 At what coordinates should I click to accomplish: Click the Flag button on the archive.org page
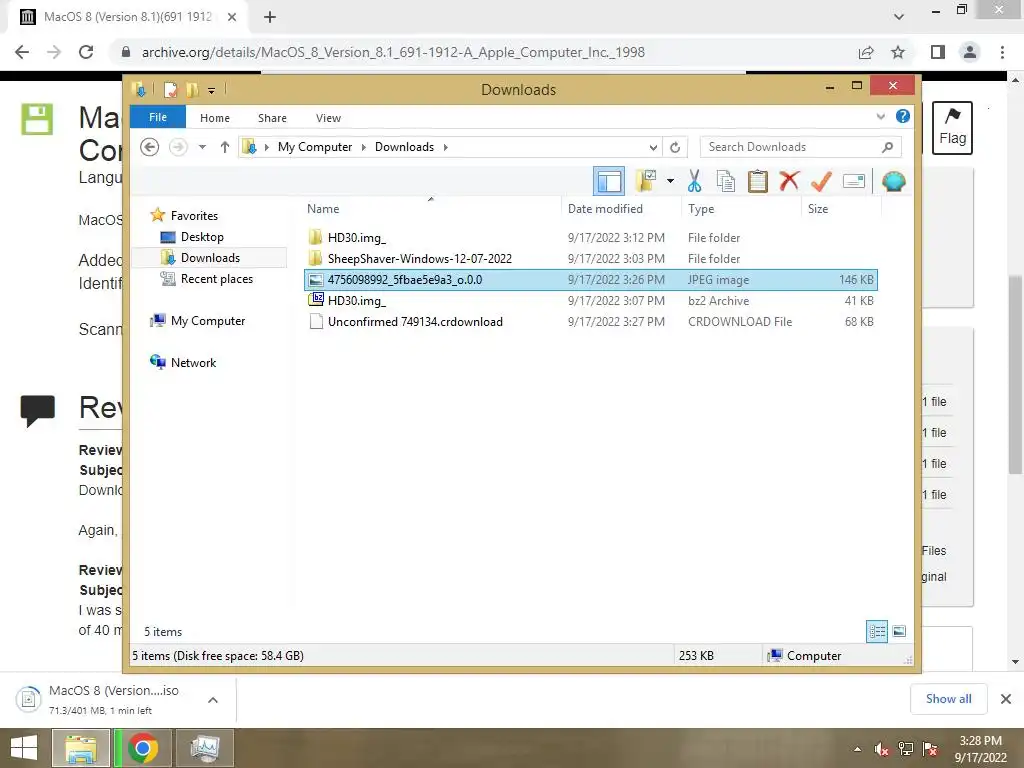952,127
